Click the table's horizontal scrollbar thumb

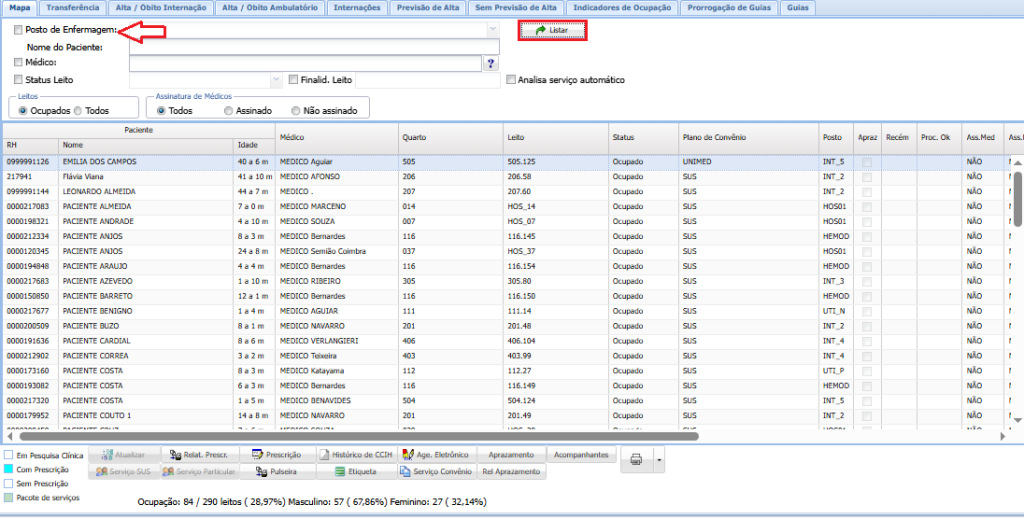coord(359,435)
